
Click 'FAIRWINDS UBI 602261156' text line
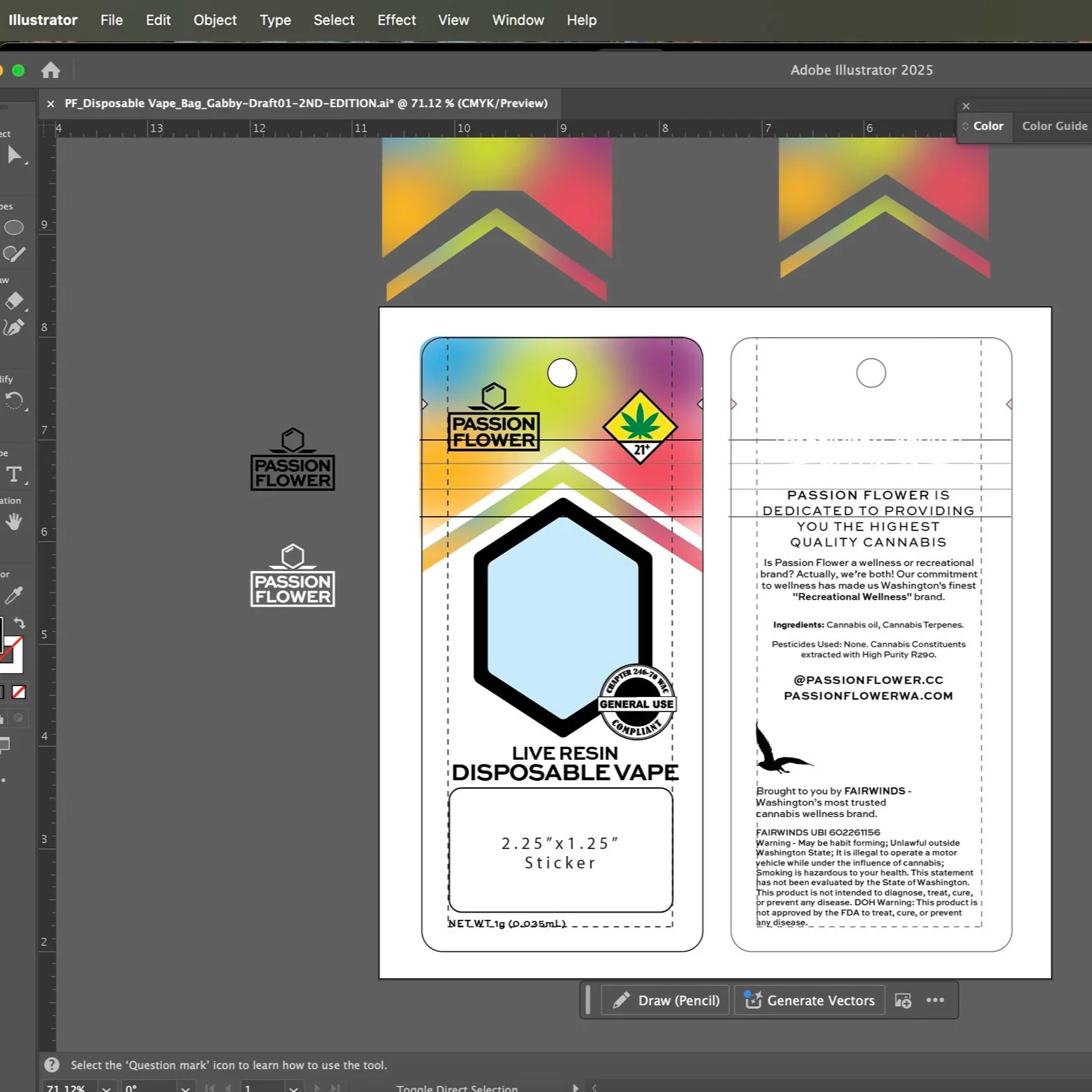(x=818, y=832)
